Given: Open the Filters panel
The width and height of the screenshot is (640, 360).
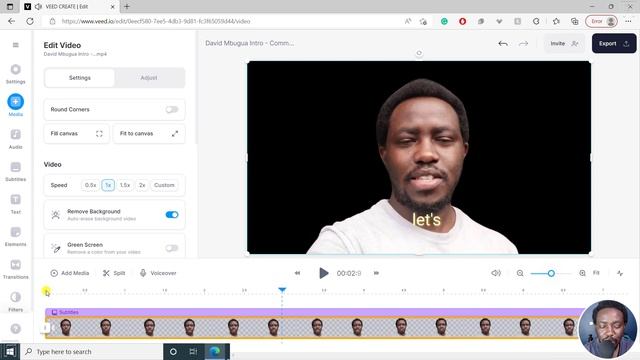Looking at the screenshot, I should 16,302.
